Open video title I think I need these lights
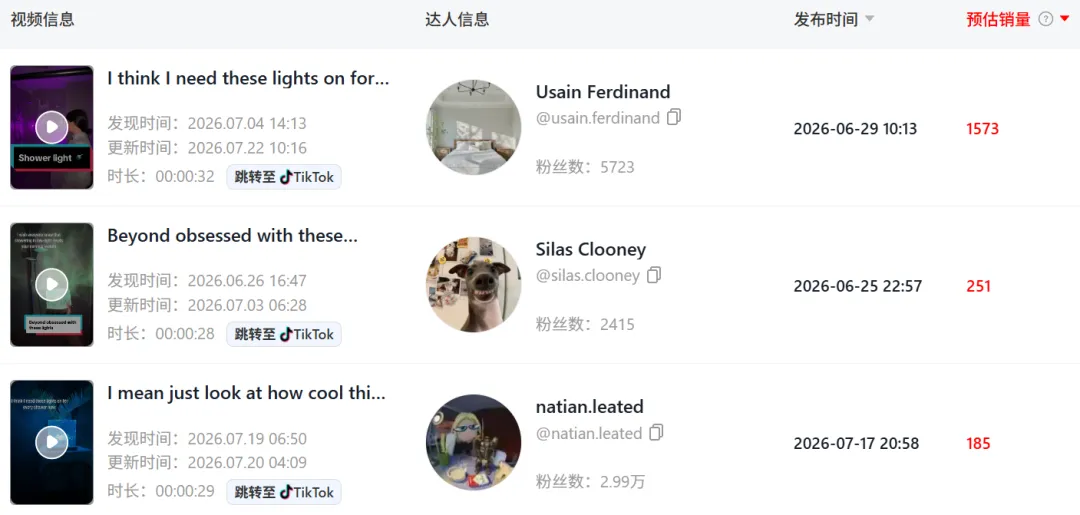 pos(249,78)
